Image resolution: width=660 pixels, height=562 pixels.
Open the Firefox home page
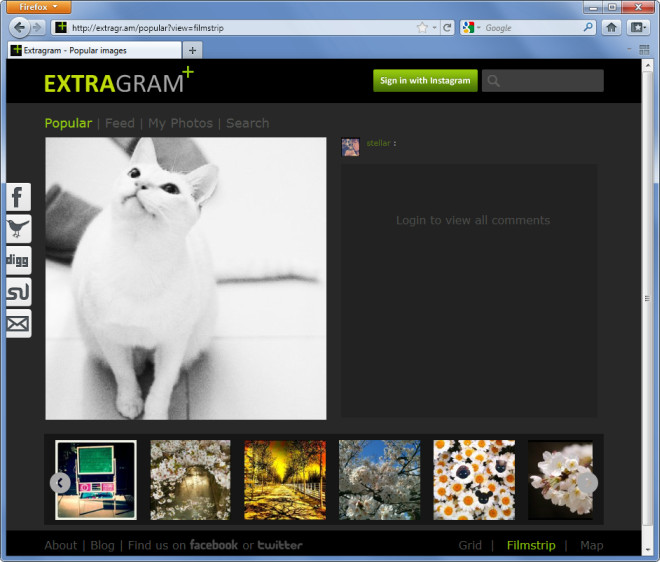[x=612, y=28]
